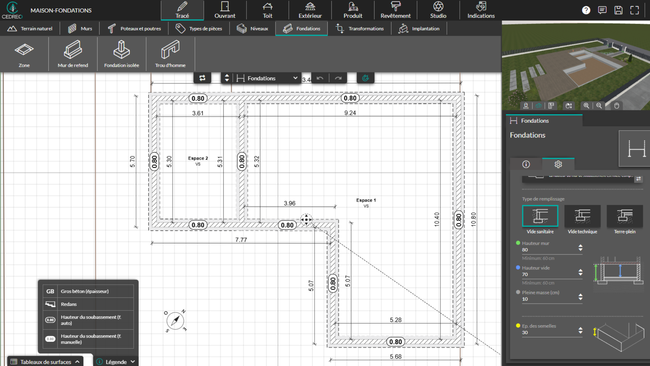Redo the last action
The height and width of the screenshot is (366, 650).
click(339, 78)
